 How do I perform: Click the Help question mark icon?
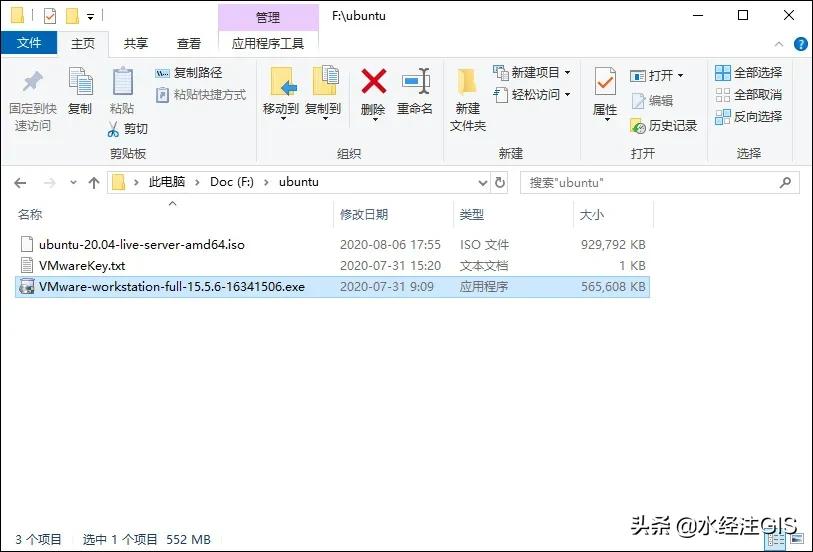click(801, 44)
